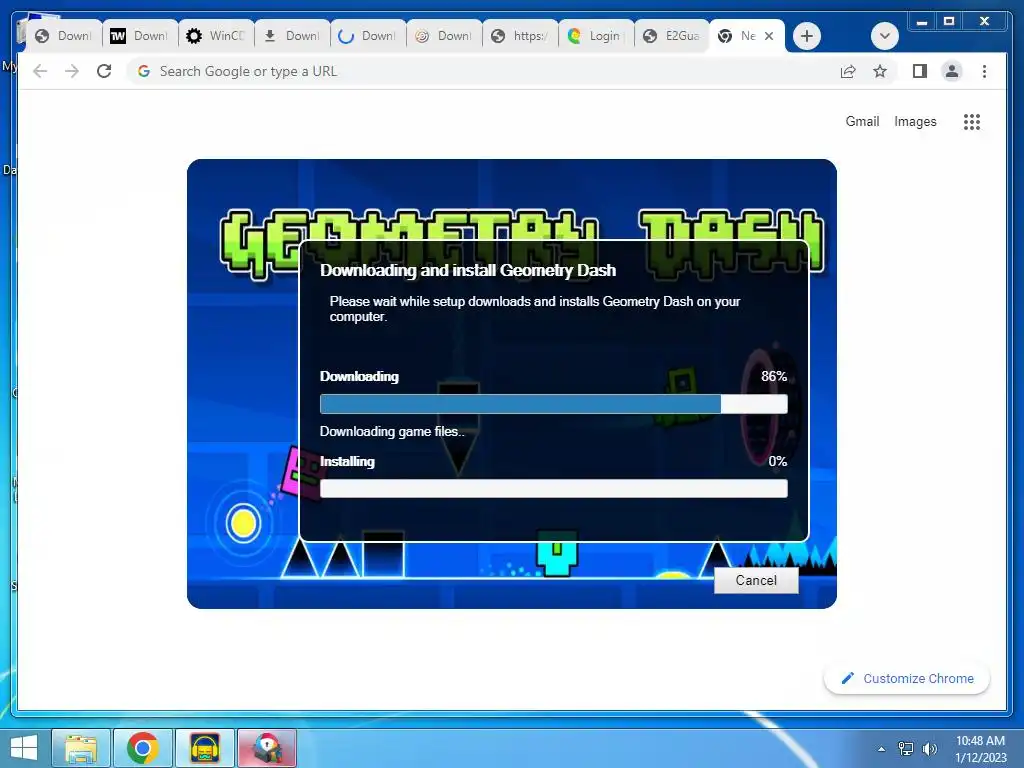Switch to the first Downl tab with globe icon
This screenshot has height=768, width=1024.
tap(63, 36)
